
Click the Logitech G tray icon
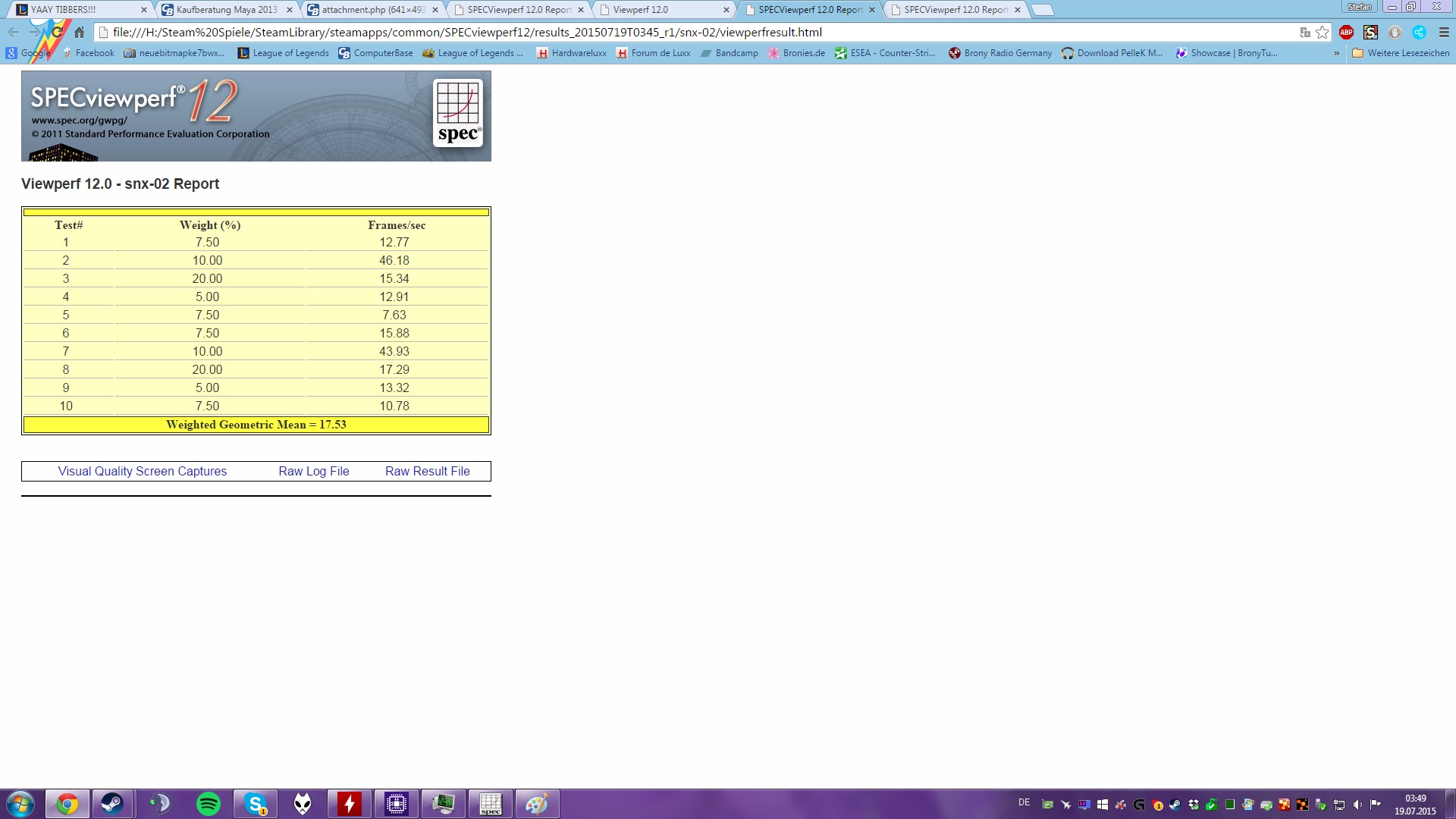coord(1139,805)
